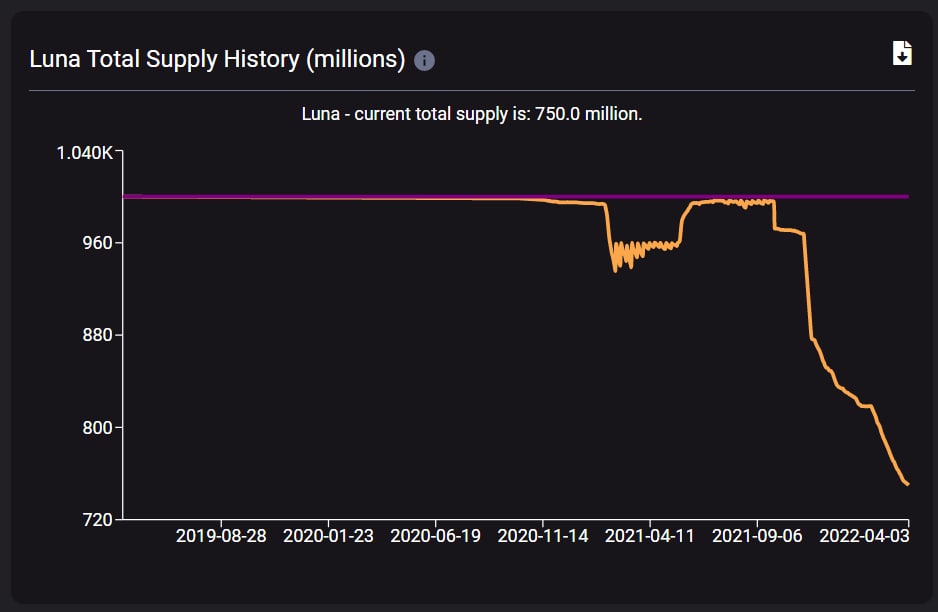Click the 2020-11-14 date axis label
This screenshot has height=612, width=938.
click(543, 535)
